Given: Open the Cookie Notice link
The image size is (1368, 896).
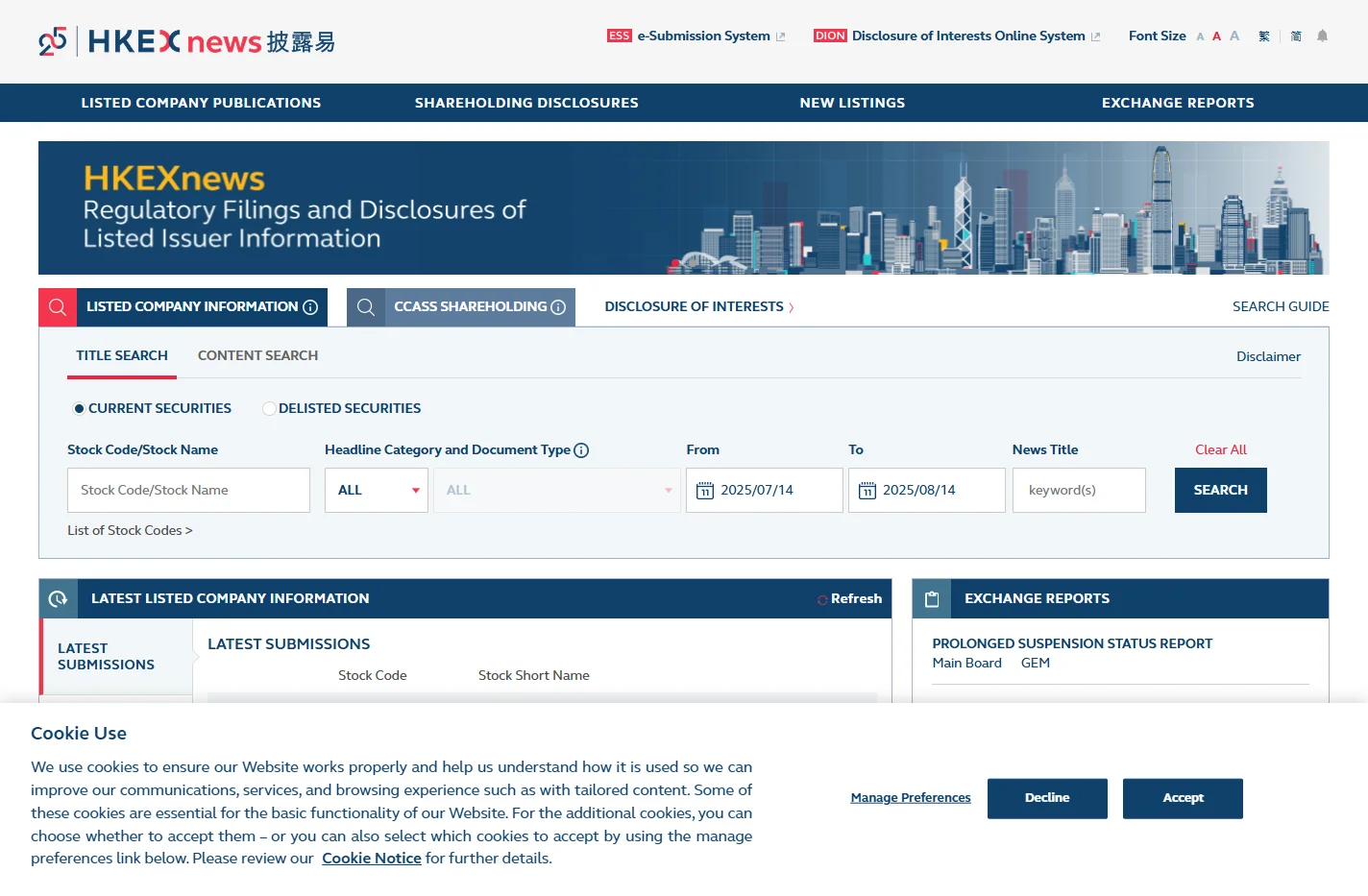Looking at the screenshot, I should tap(372, 859).
